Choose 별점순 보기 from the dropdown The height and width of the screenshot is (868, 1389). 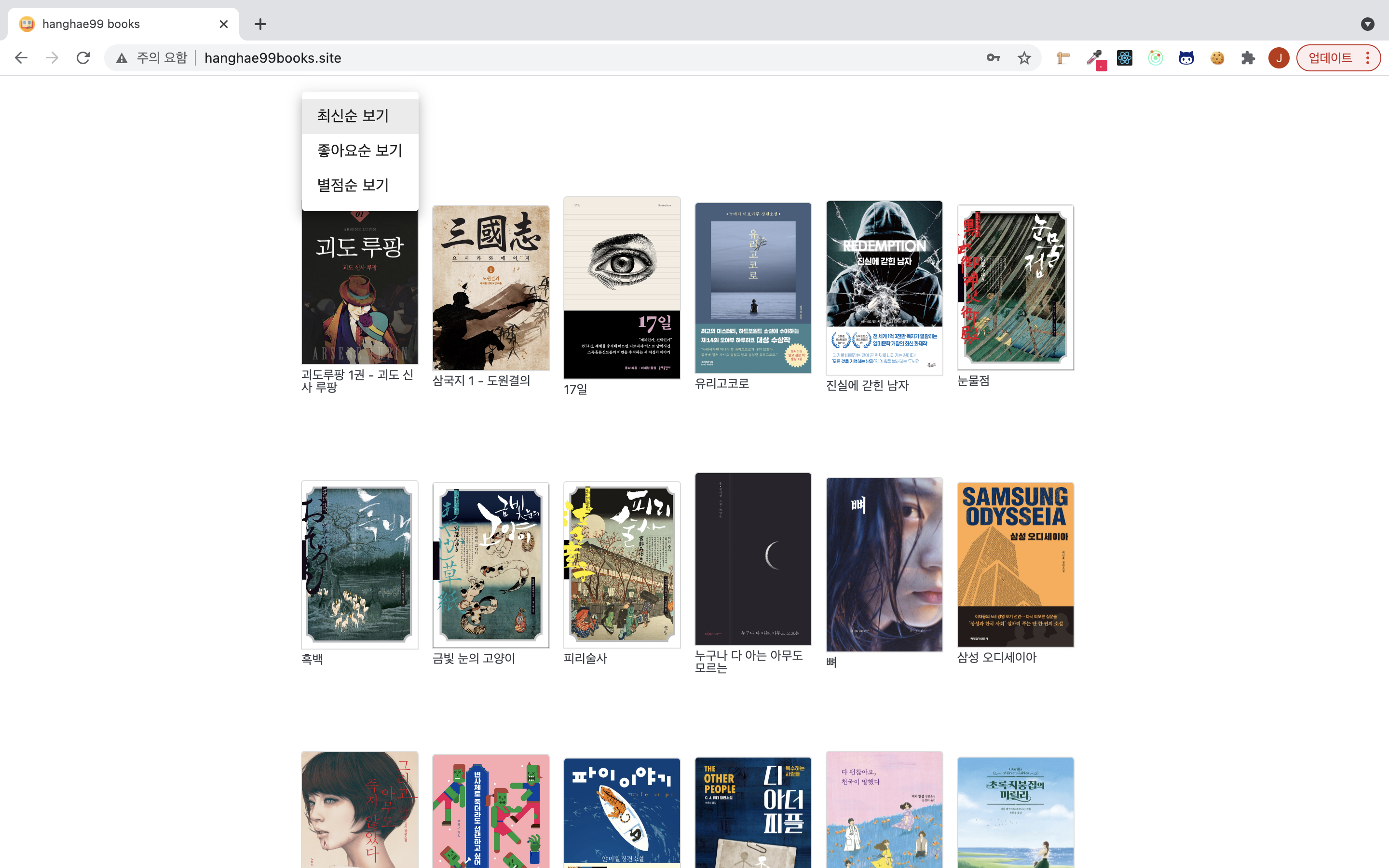tap(354, 185)
